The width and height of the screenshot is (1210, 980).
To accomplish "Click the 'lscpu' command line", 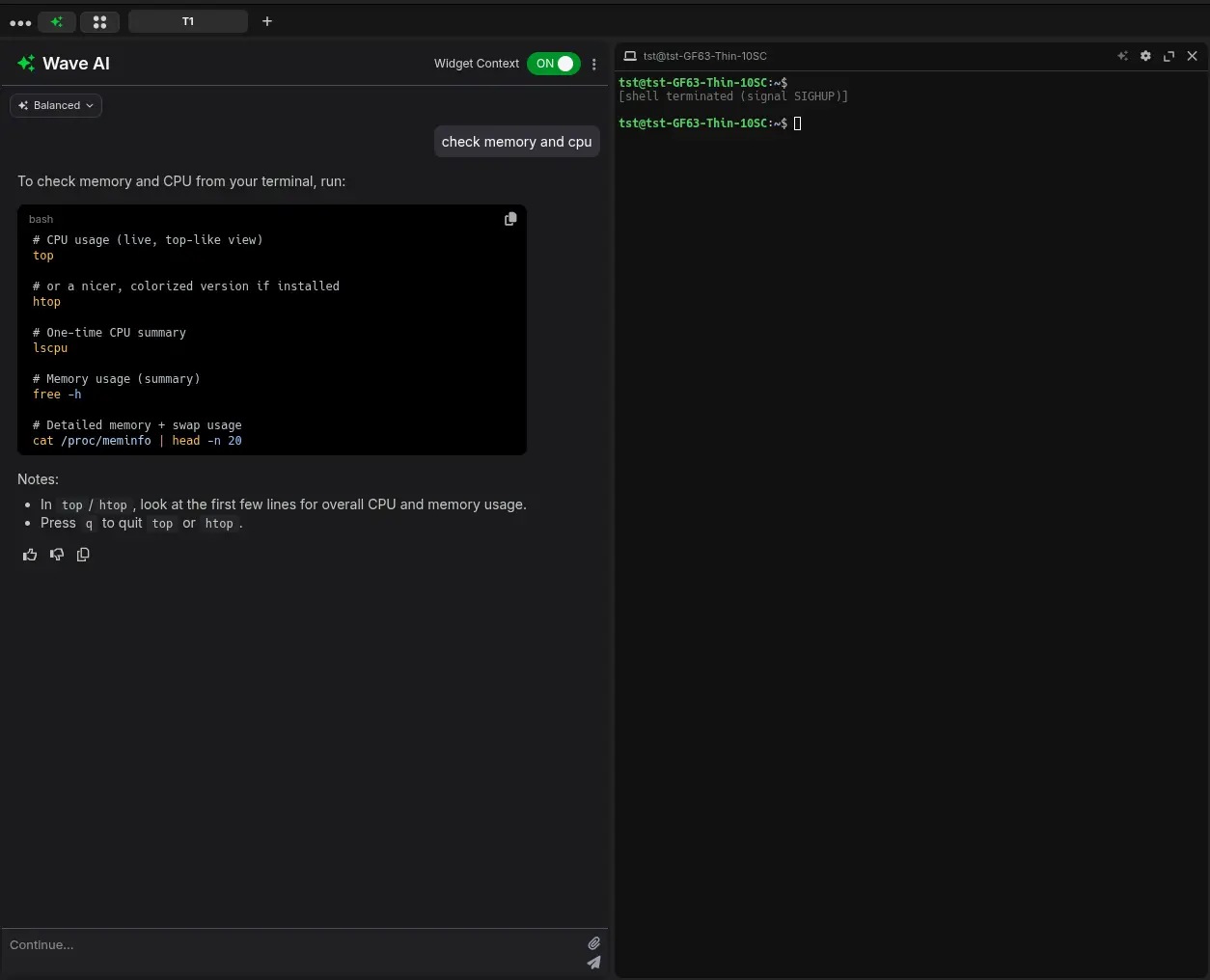I will tap(50, 348).
